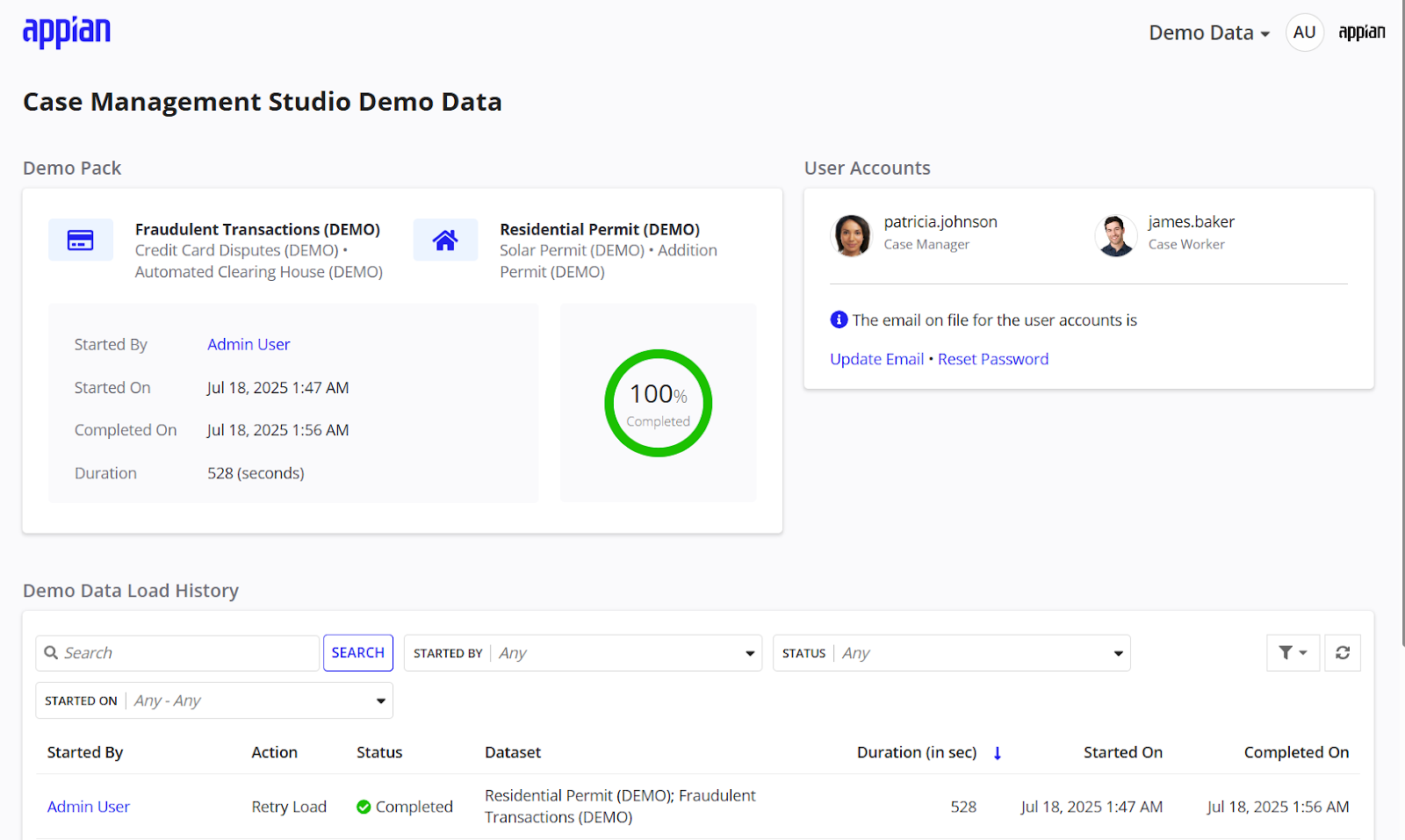Click the blue info icon beside email notice
Image resolution: width=1405 pixels, height=840 pixels.
(x=839, y=319)
